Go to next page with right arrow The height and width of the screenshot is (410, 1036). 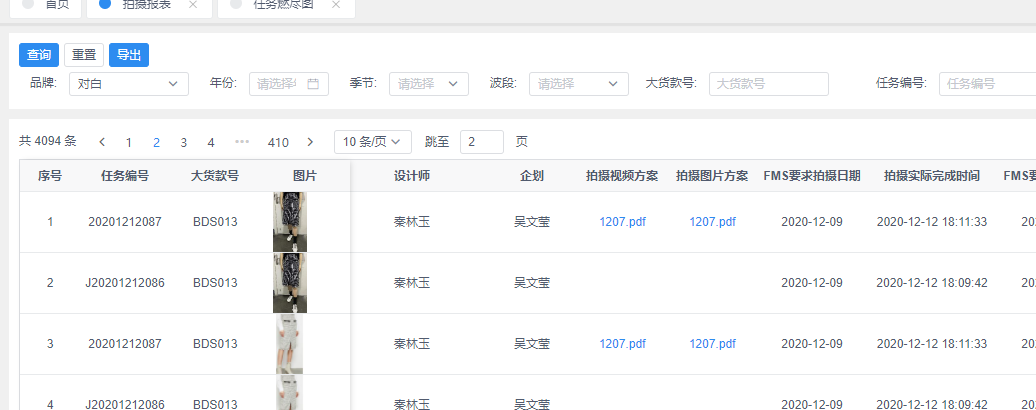(x=310, y=142)
